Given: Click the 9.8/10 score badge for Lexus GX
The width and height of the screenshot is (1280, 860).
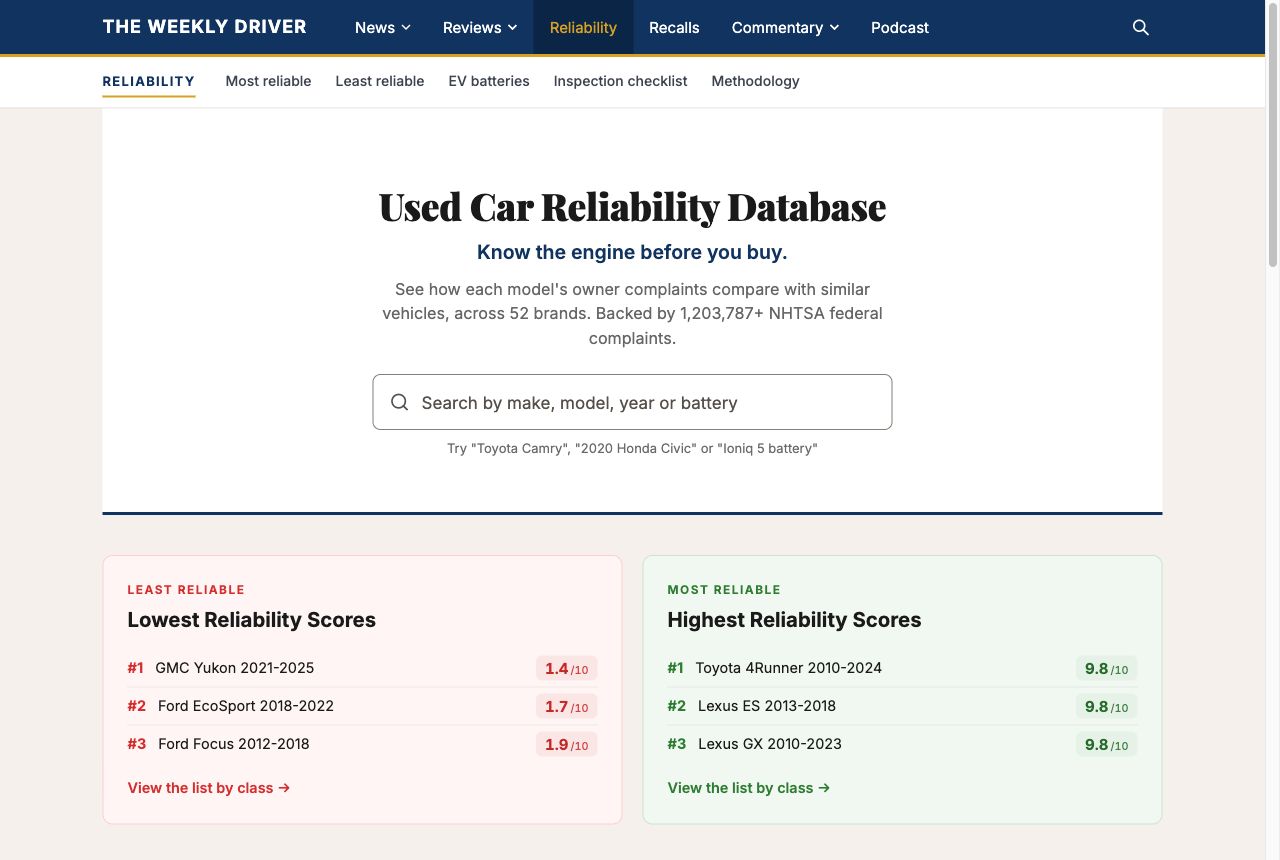Looking at the screenshot, I should click(1107, 744).
